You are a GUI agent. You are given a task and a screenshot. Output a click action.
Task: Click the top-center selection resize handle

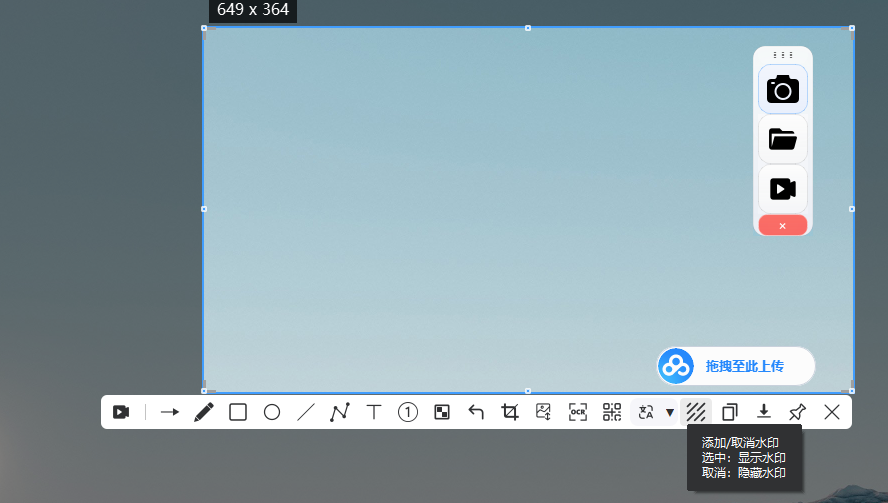coord(528,28)
